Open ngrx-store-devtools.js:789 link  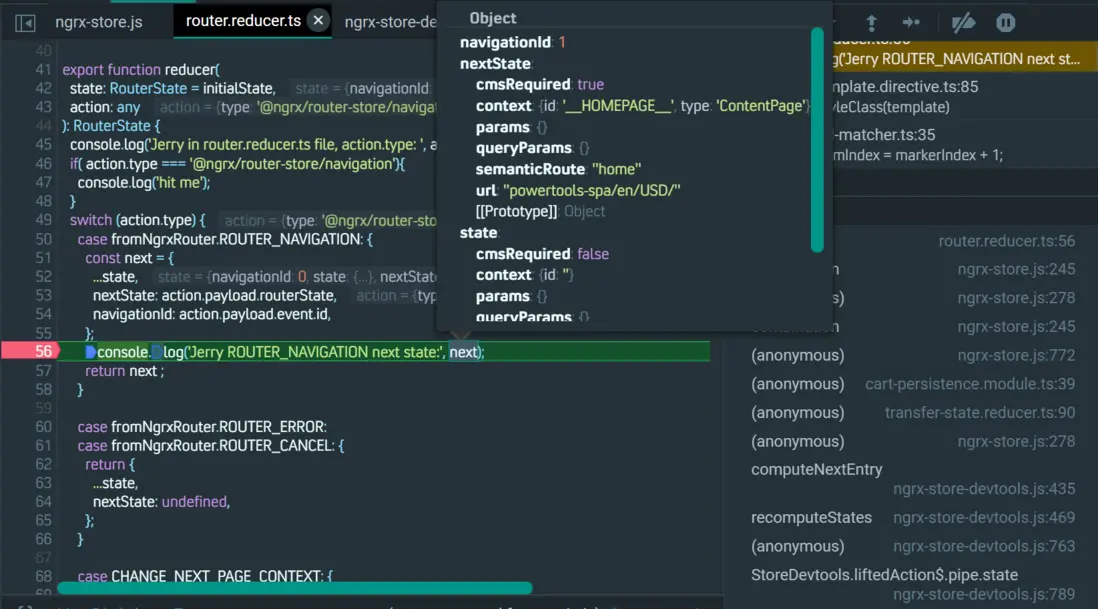point(984,594)
